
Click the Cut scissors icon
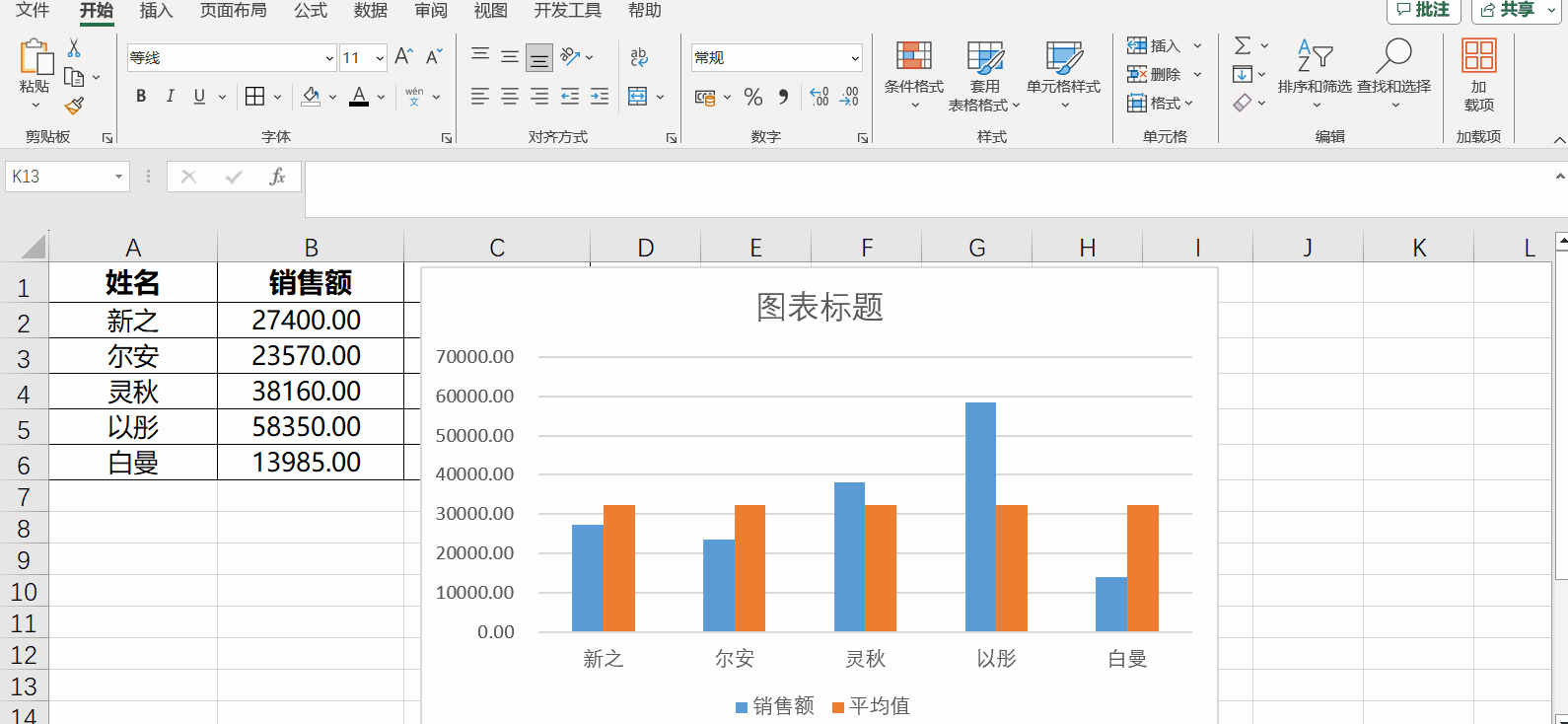coord(74,48)
